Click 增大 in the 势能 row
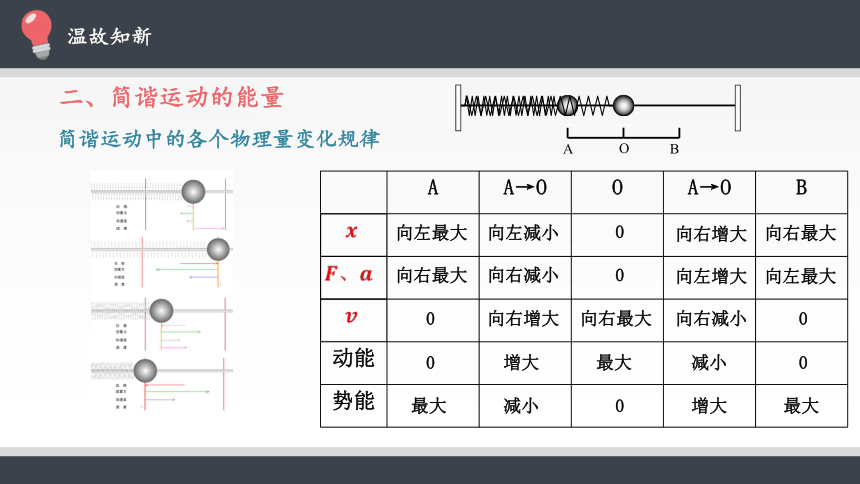This screenshot has height=484, width=860. (709, 406)
